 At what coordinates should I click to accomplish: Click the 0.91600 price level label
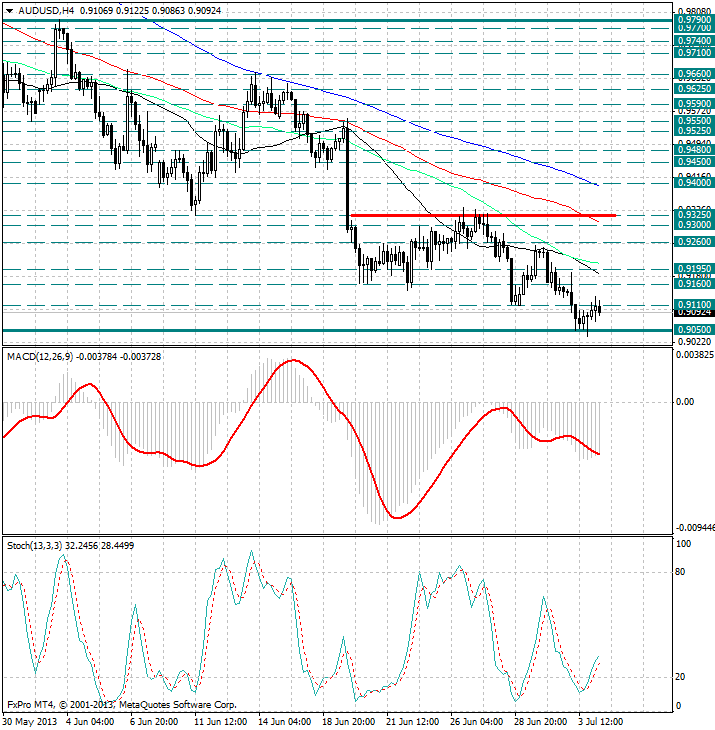[x=694, y=284]
